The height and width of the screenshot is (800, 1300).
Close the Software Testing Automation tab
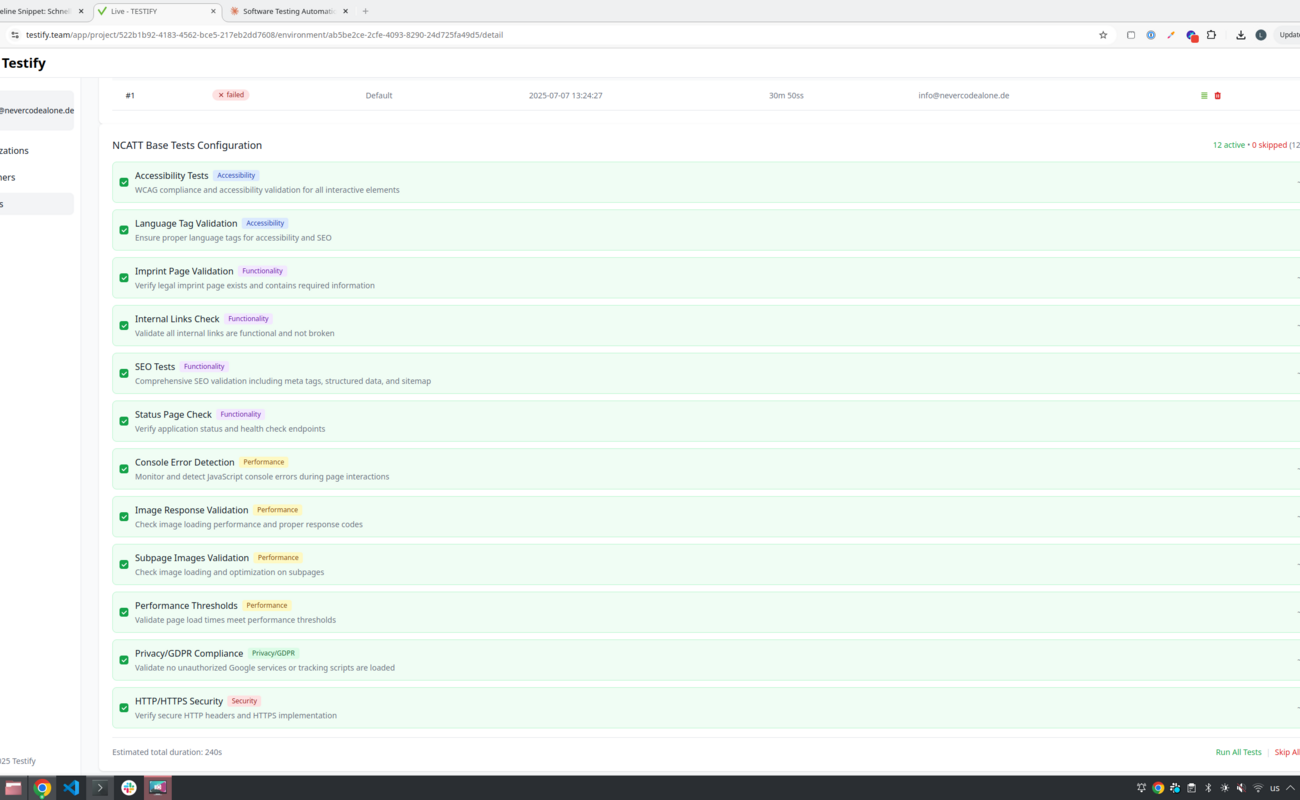[345, 11]
